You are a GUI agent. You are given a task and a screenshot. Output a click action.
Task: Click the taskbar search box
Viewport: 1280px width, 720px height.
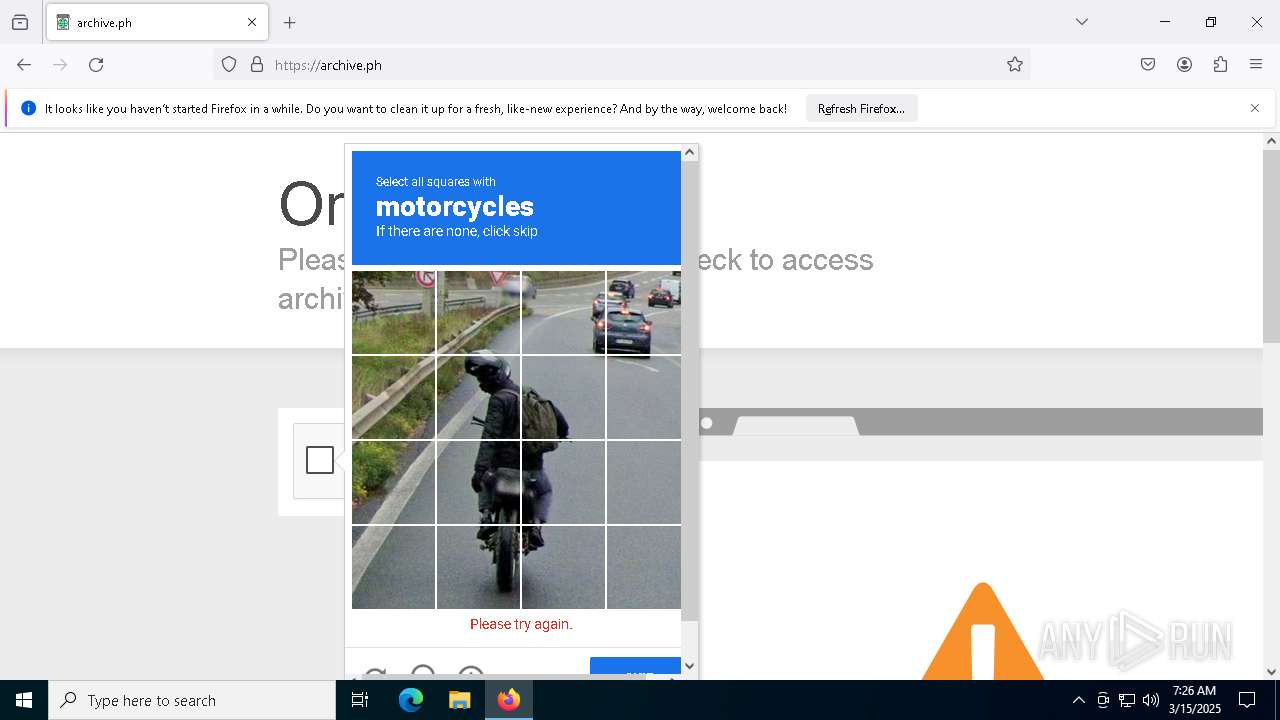(x=192, y=700)
